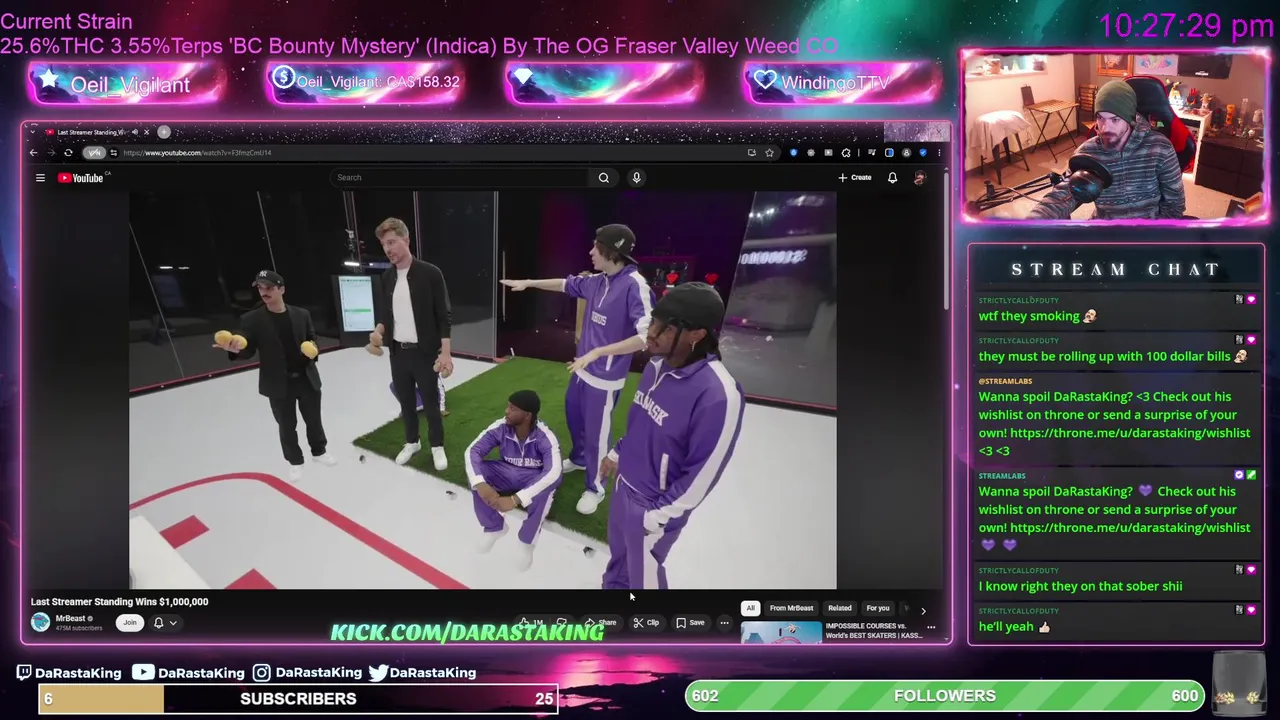This screenshot has height=720, width=1280.
Task: Open MrBeast channel avatar
Action: tap(40, 622)
